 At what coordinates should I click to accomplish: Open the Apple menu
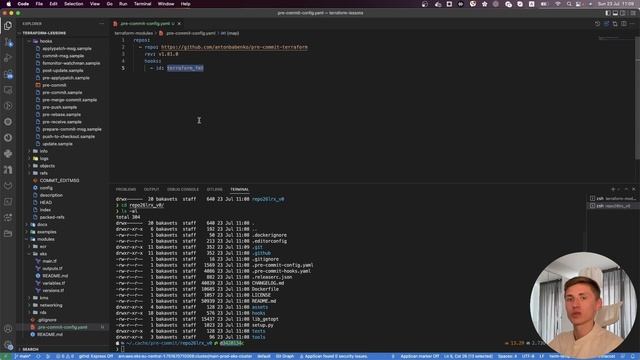pos(9,4)
